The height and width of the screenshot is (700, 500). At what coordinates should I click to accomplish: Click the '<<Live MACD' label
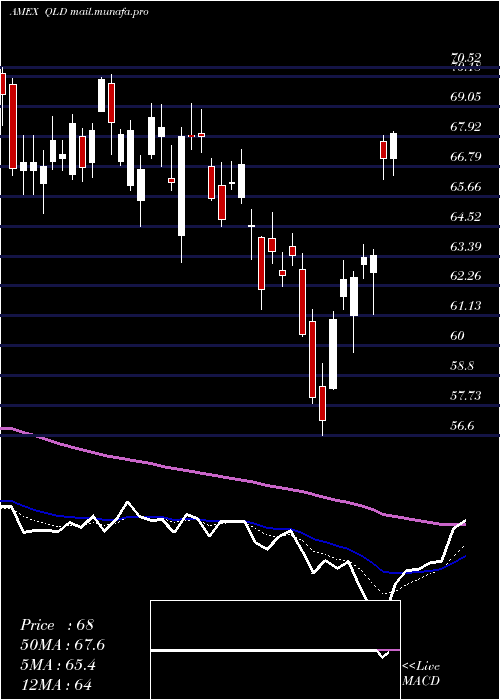(421, 674)
